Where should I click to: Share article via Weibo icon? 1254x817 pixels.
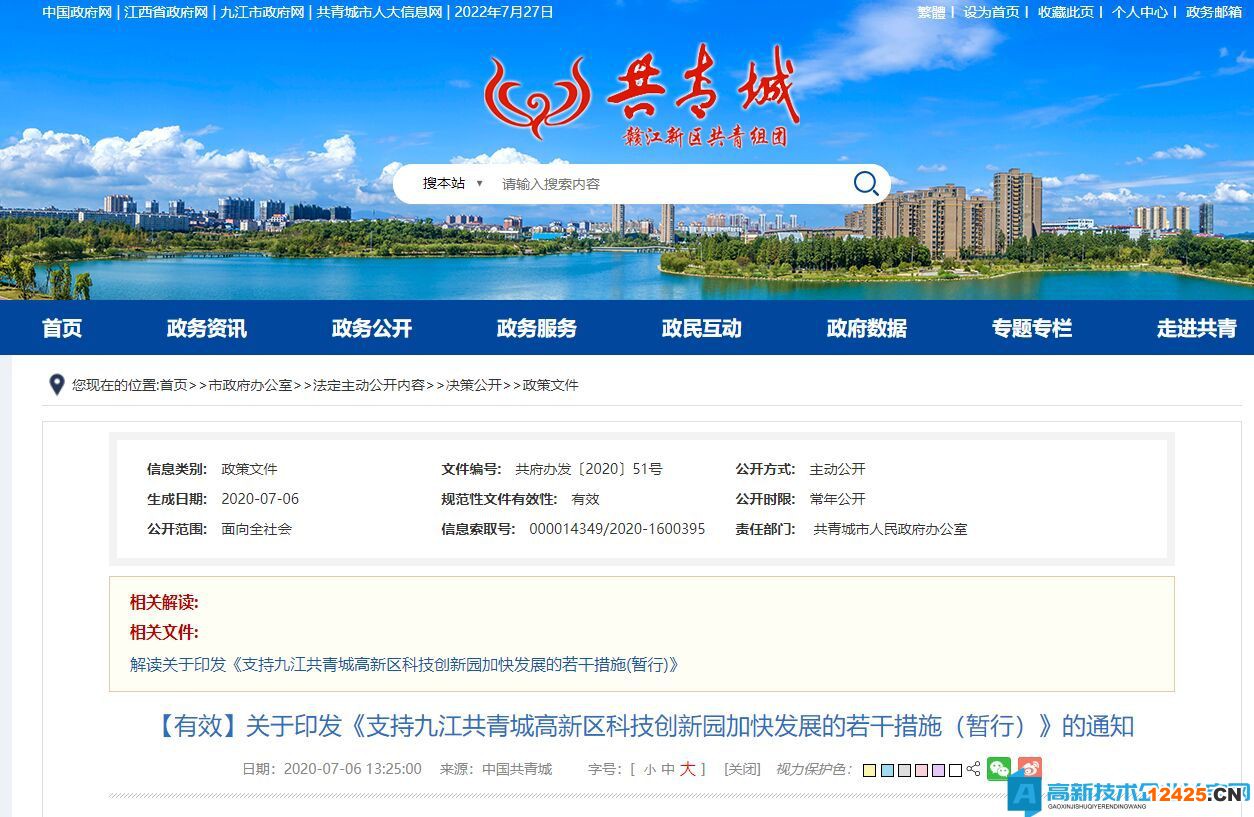coord(1030,768)
